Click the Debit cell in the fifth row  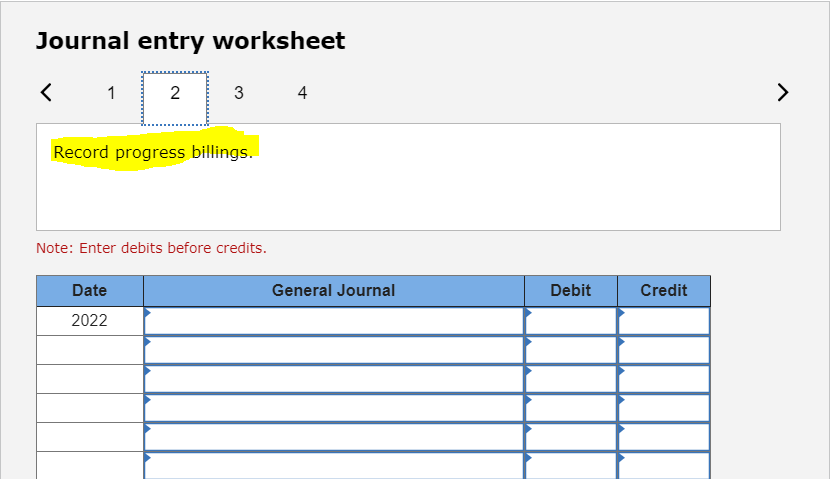570,438
